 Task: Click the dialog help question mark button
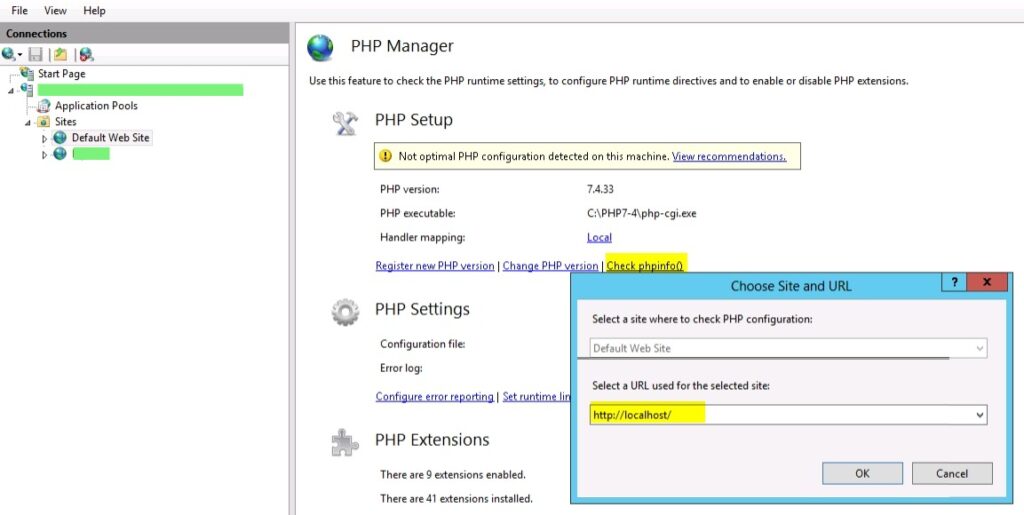click(x=954, y=283)
